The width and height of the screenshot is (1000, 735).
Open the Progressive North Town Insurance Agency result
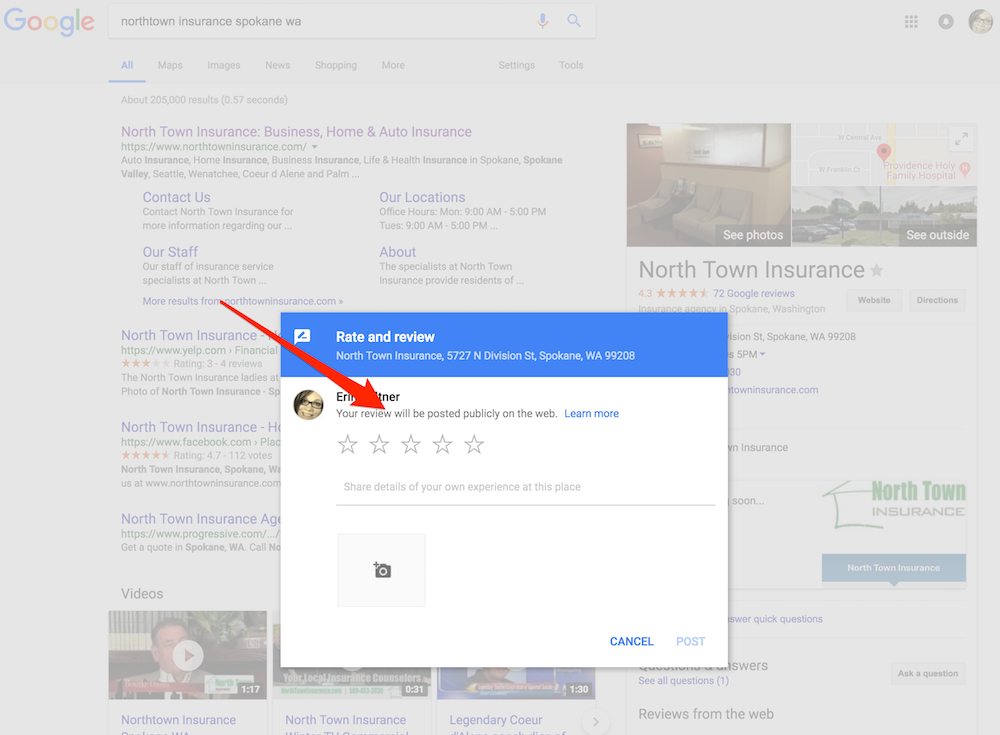200,519
